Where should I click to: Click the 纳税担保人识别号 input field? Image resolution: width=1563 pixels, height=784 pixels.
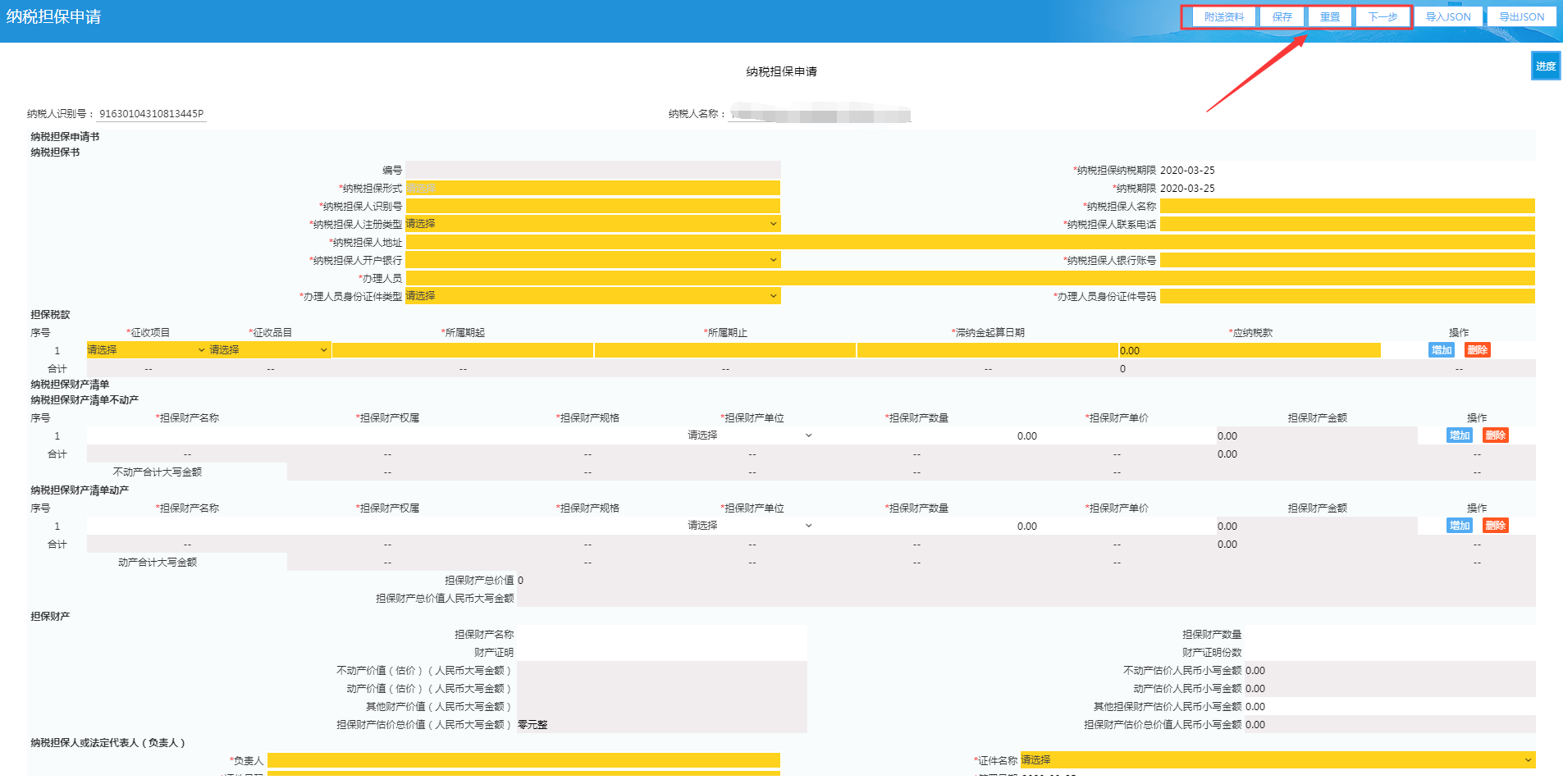(x=592, y=206)
